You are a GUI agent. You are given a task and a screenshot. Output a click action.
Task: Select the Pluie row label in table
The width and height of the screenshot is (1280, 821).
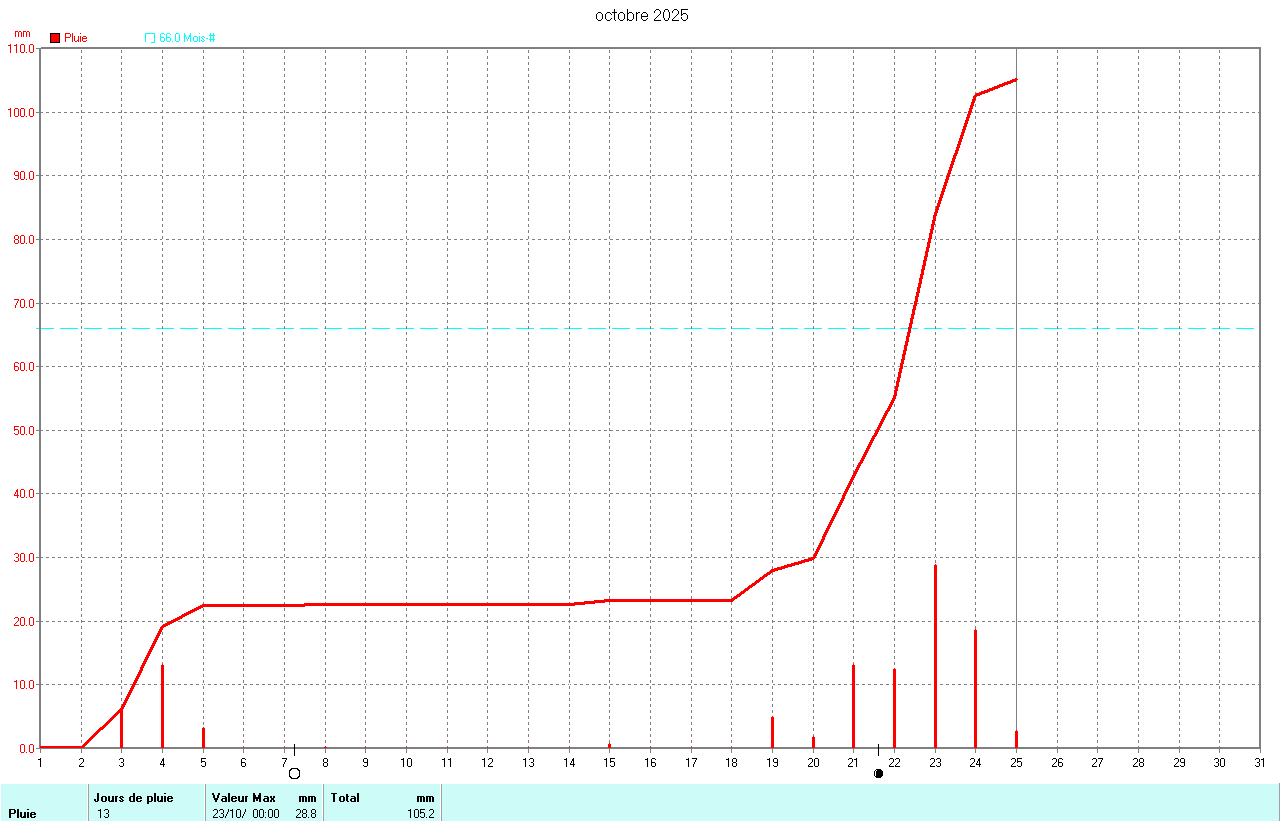[22, 814]
